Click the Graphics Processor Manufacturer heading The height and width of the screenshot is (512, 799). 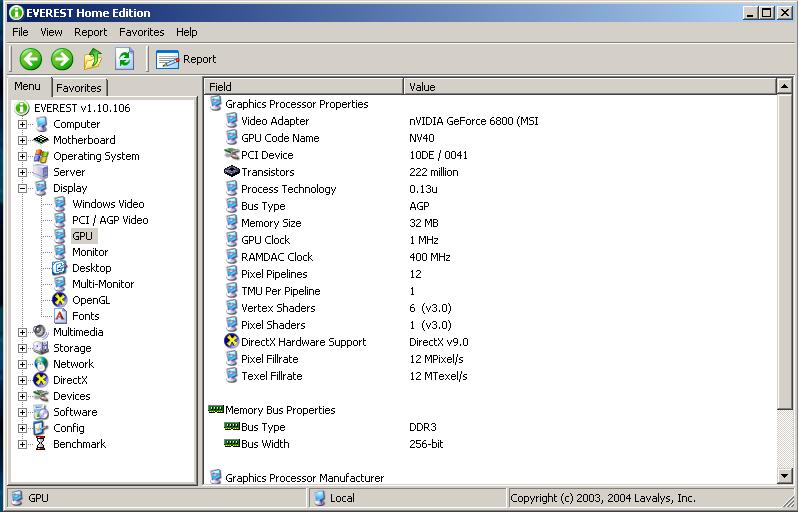click(304, 478)
